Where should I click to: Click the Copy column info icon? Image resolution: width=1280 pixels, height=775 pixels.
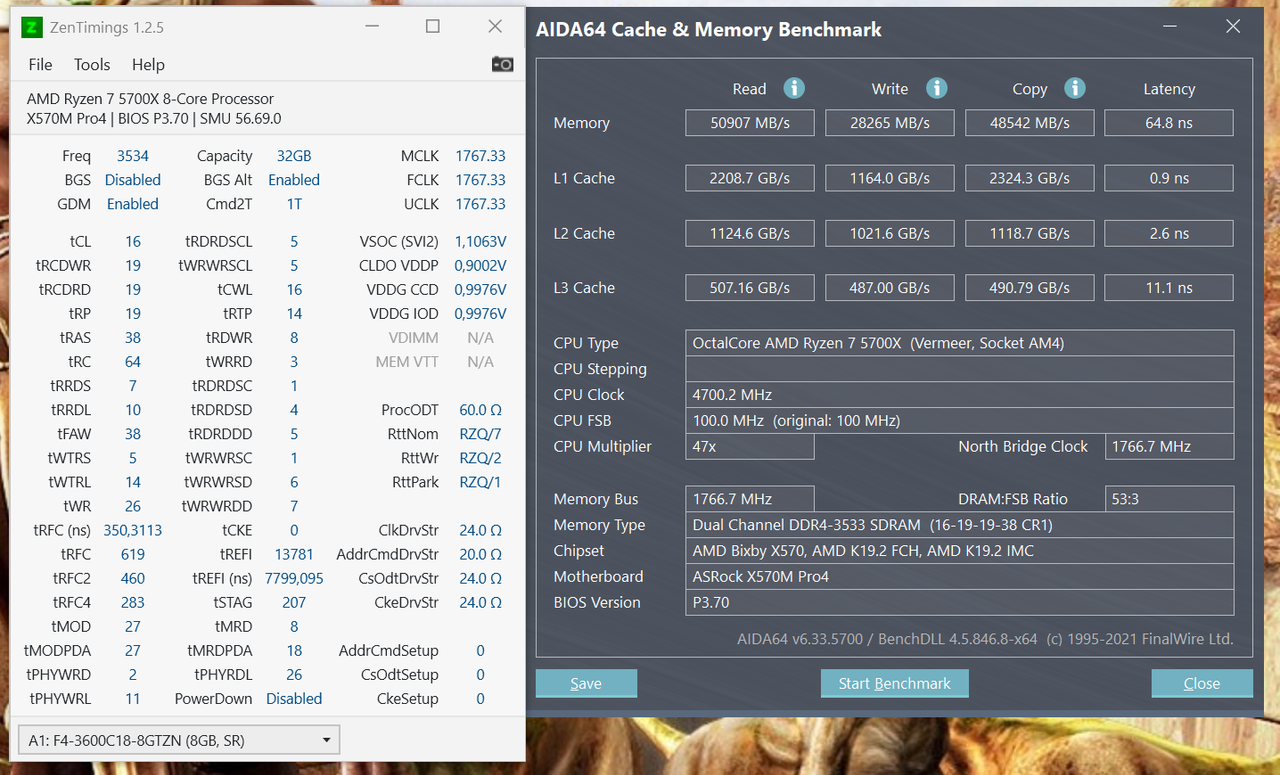(x=1075, y=88)
